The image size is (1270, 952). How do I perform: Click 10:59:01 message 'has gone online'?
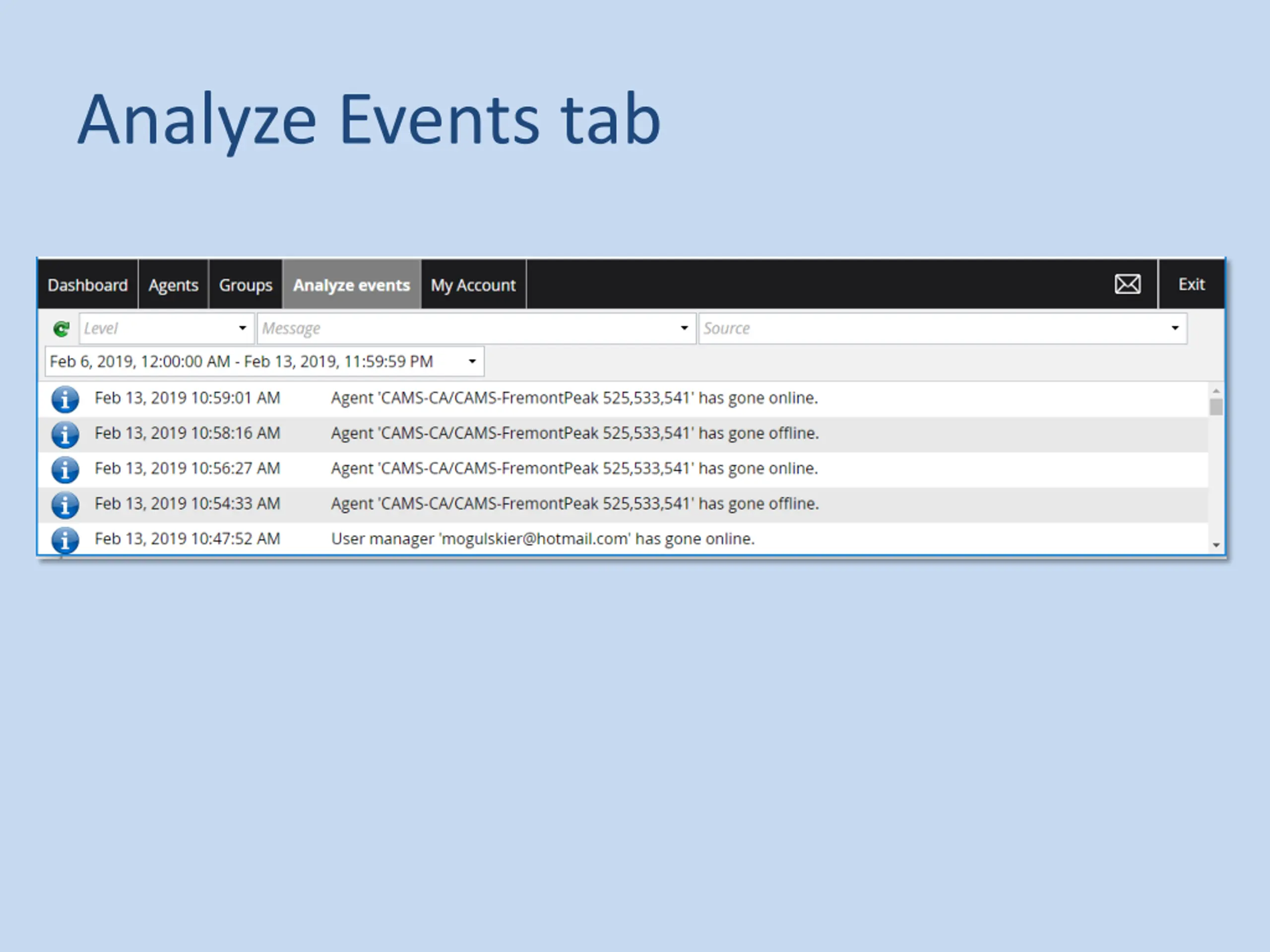[574, 398]
